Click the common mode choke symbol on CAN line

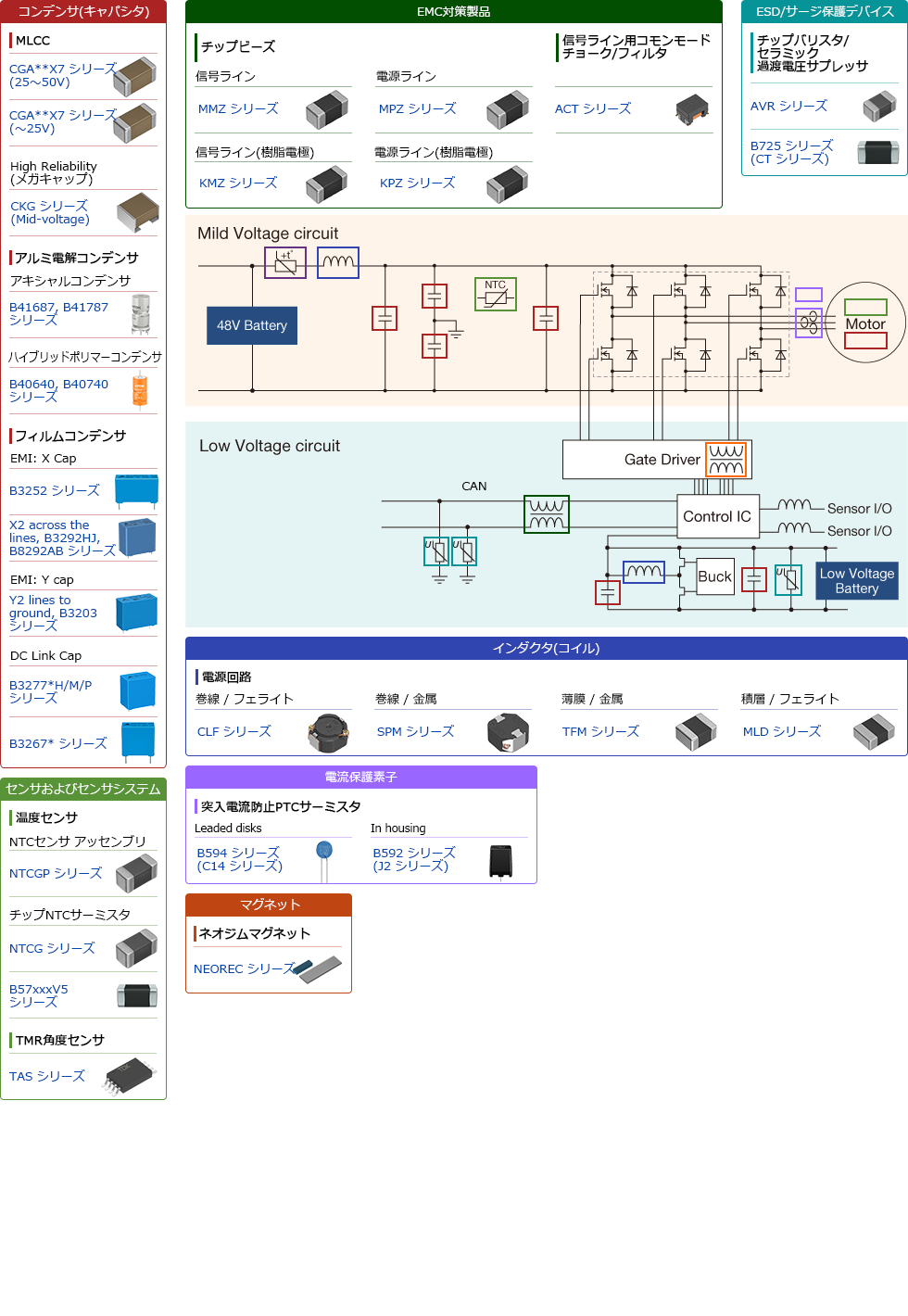tap(547, 514)
